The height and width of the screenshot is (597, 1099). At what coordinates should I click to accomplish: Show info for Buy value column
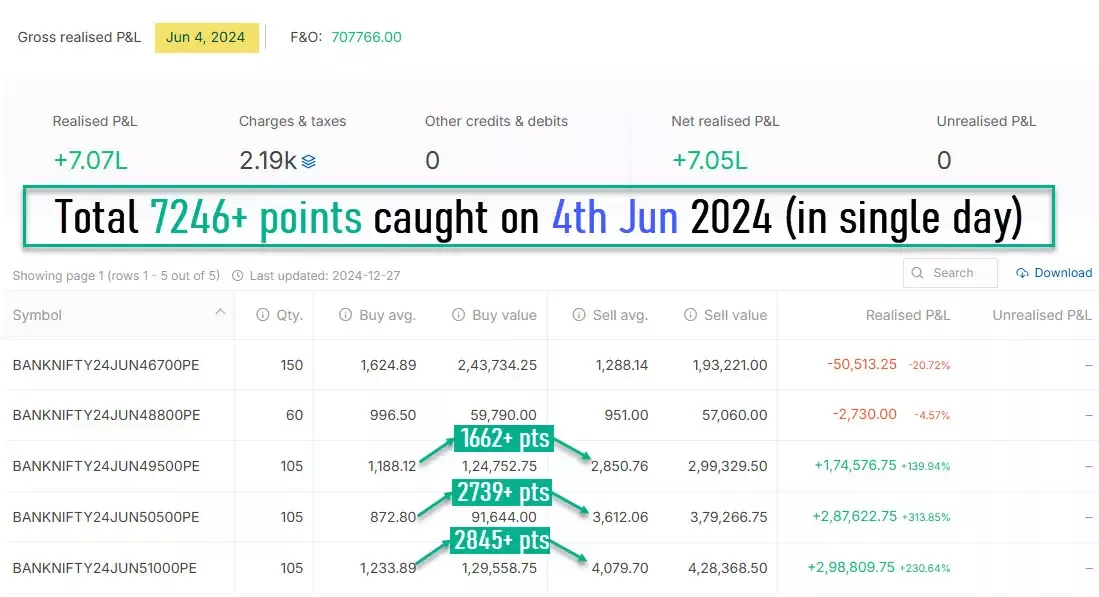point(458,315)
